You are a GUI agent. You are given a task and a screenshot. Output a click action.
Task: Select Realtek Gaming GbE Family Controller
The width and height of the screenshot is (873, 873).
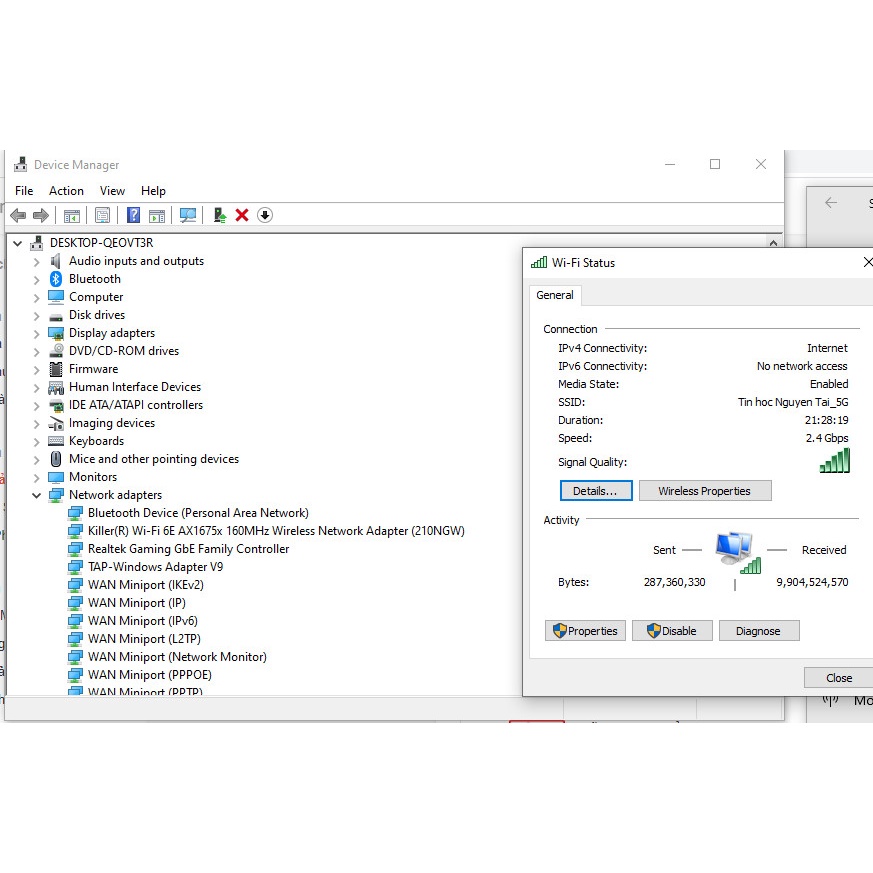188,549
